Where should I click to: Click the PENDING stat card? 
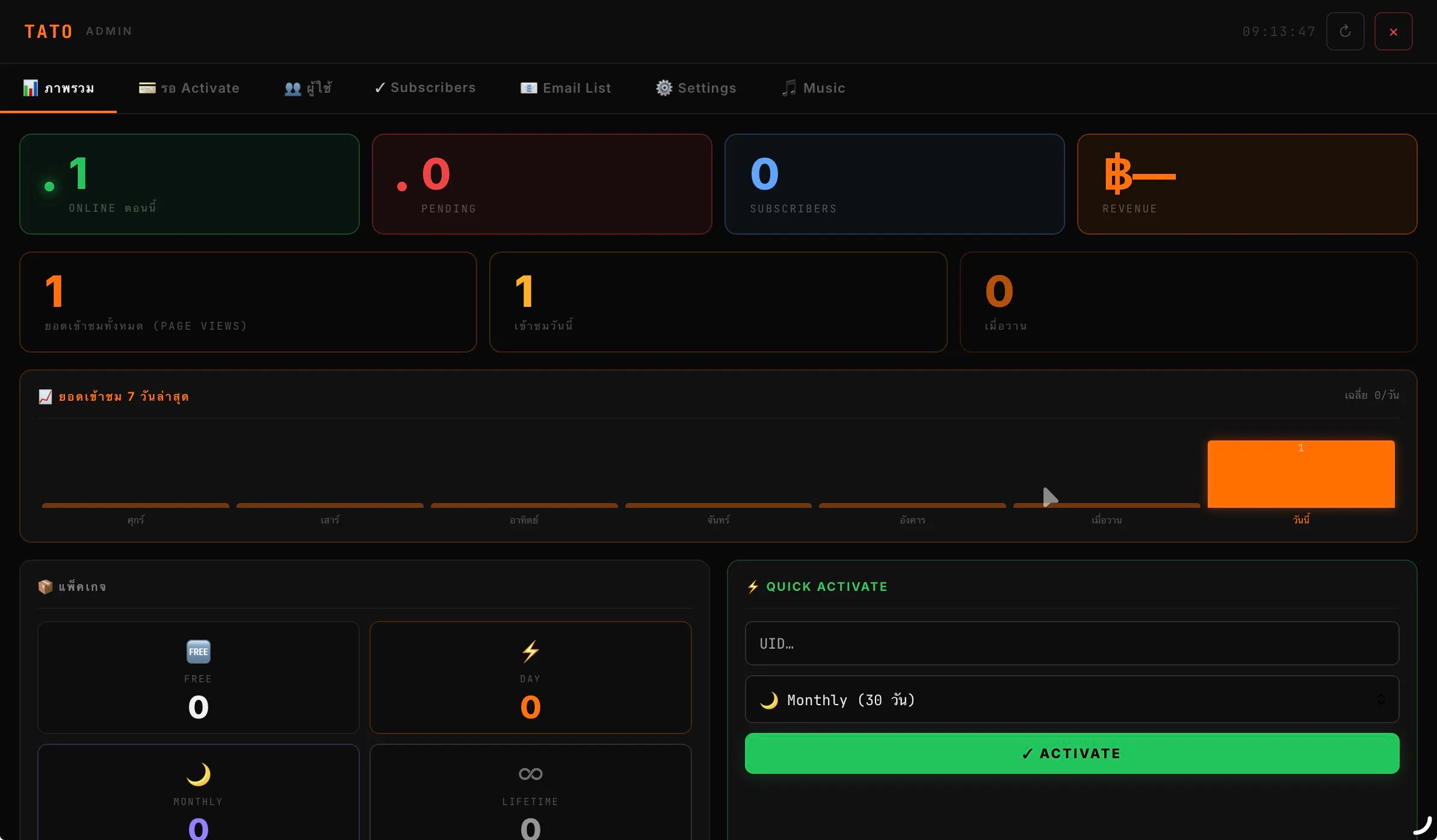(x=542, y=184)
